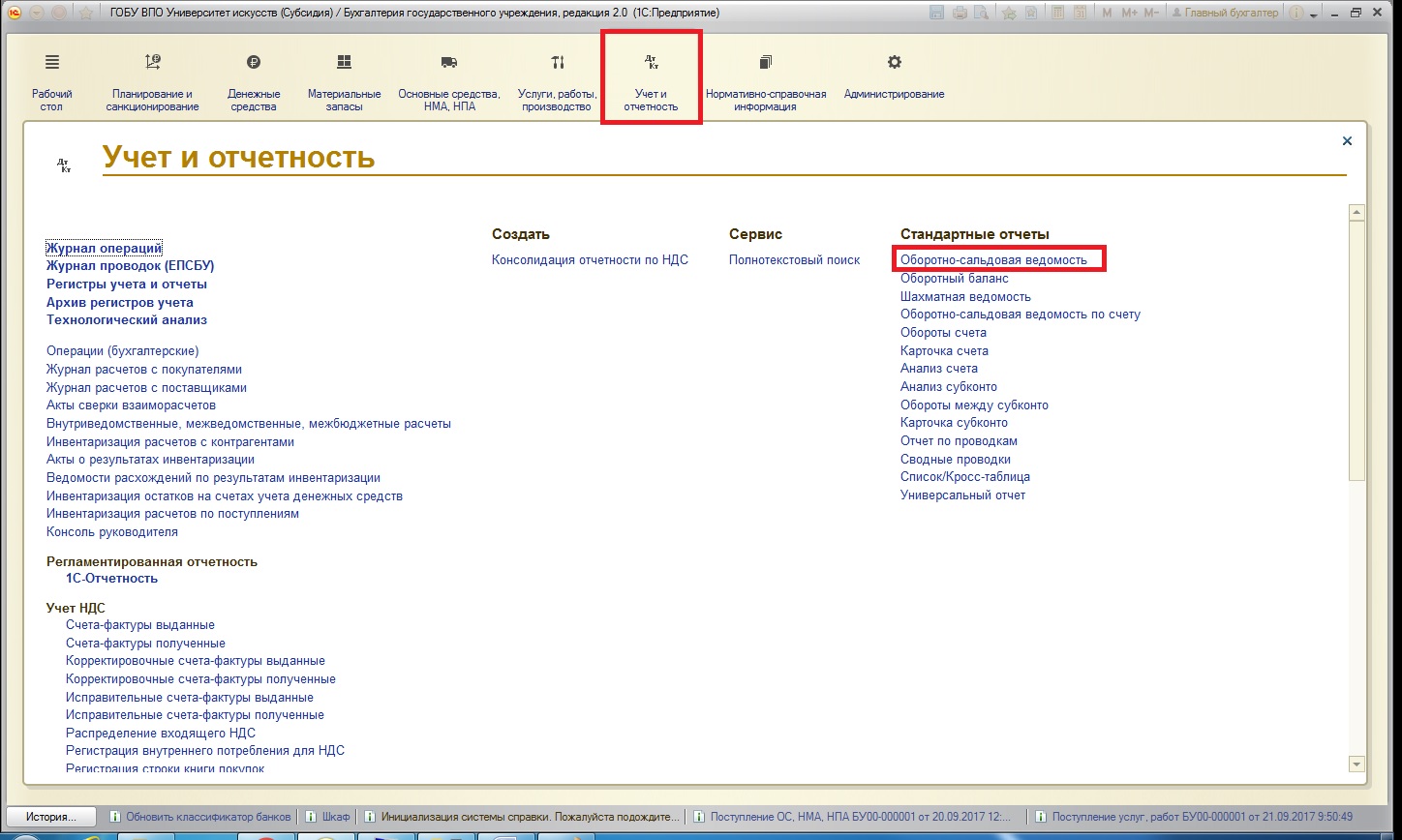
Task: Open notification Обновить классификатор банков
Action: point(199,816)
